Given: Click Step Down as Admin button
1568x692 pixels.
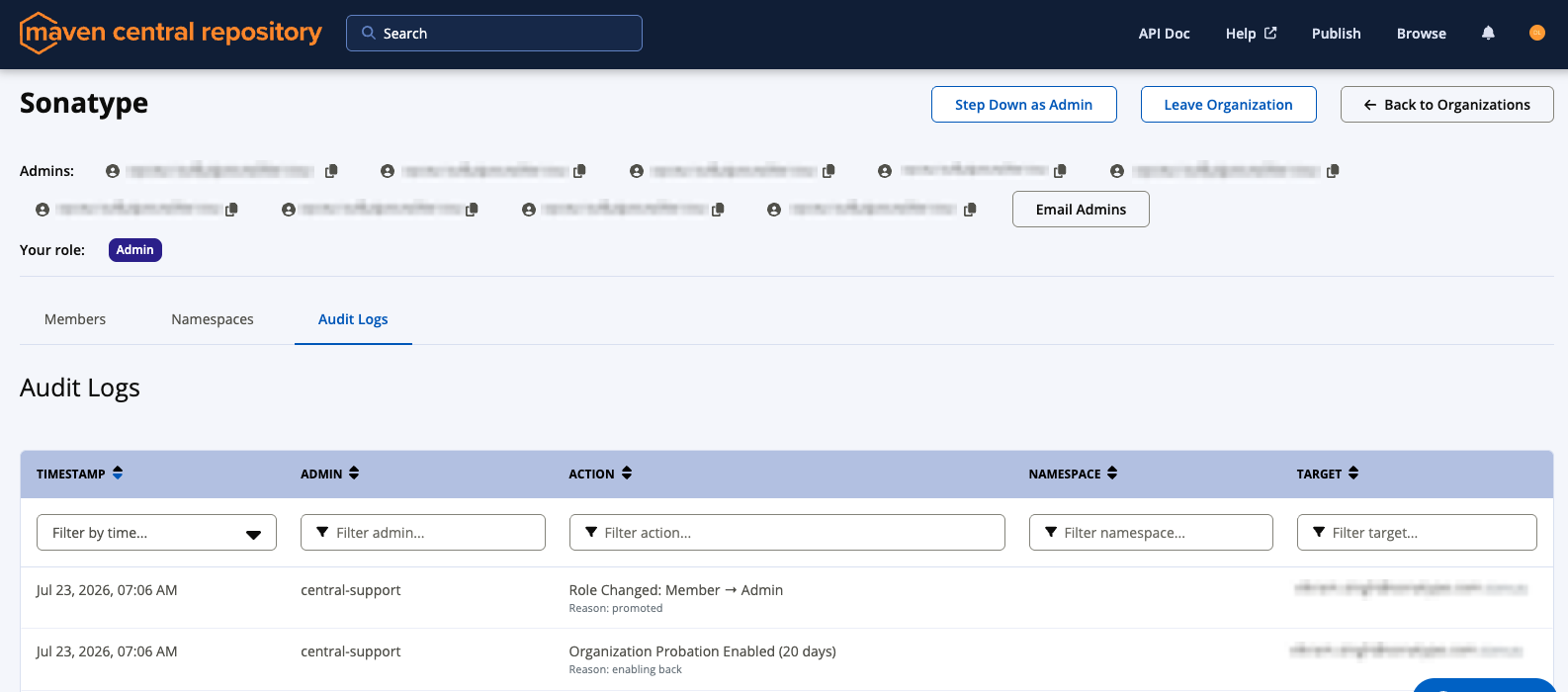Looking at the screenshot, I should [x=1024, y=105].
